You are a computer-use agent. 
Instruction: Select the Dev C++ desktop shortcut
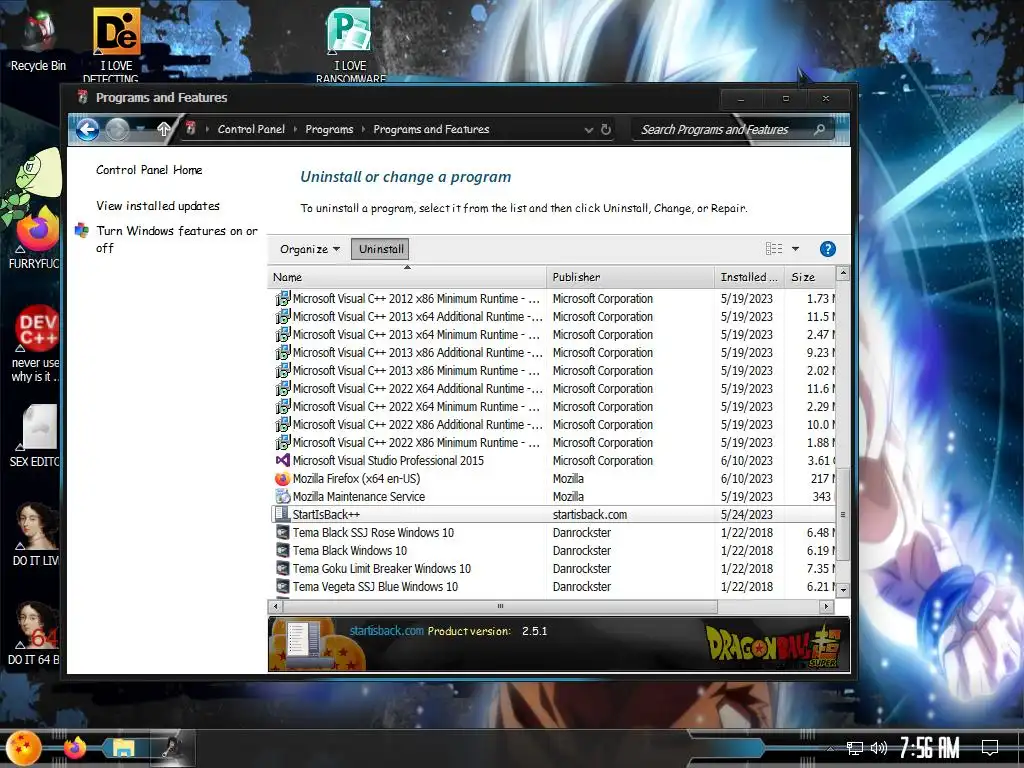click(36, 344)
